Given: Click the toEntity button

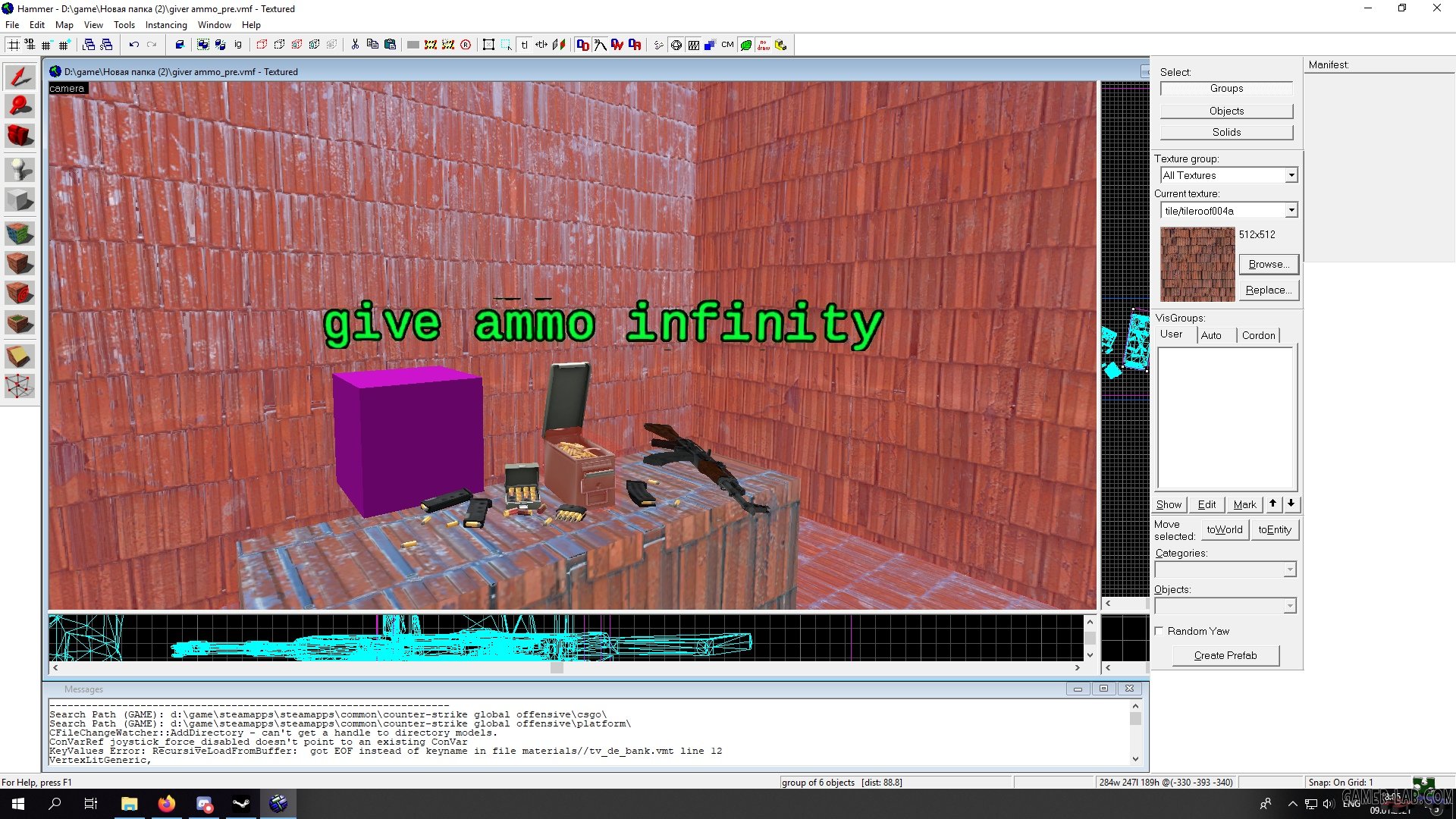Looking at the screenshot, I should tap(1275, 529).
